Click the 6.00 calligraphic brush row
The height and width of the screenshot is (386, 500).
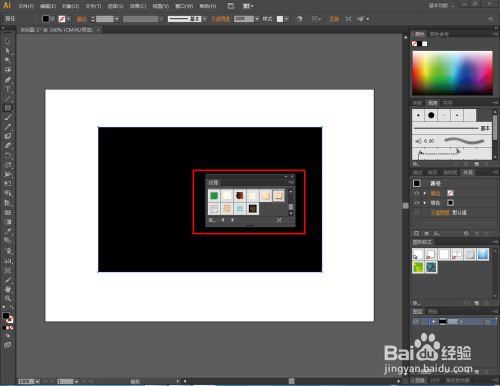click(x=452, y=141)
